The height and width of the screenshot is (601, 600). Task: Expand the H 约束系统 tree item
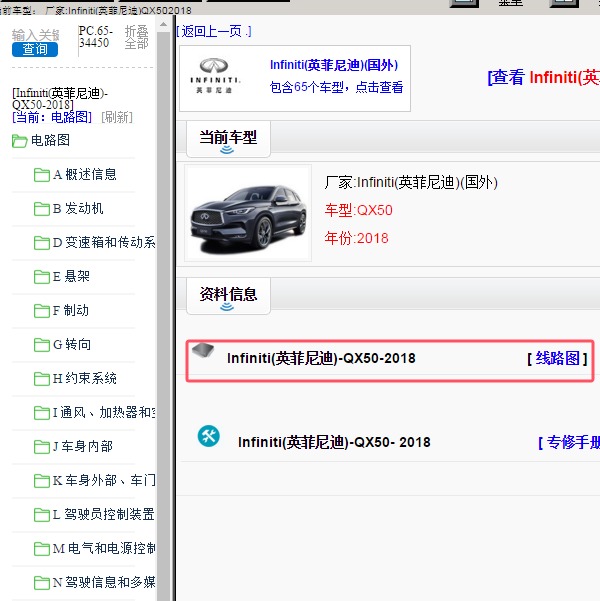click(x=85, y=378)
